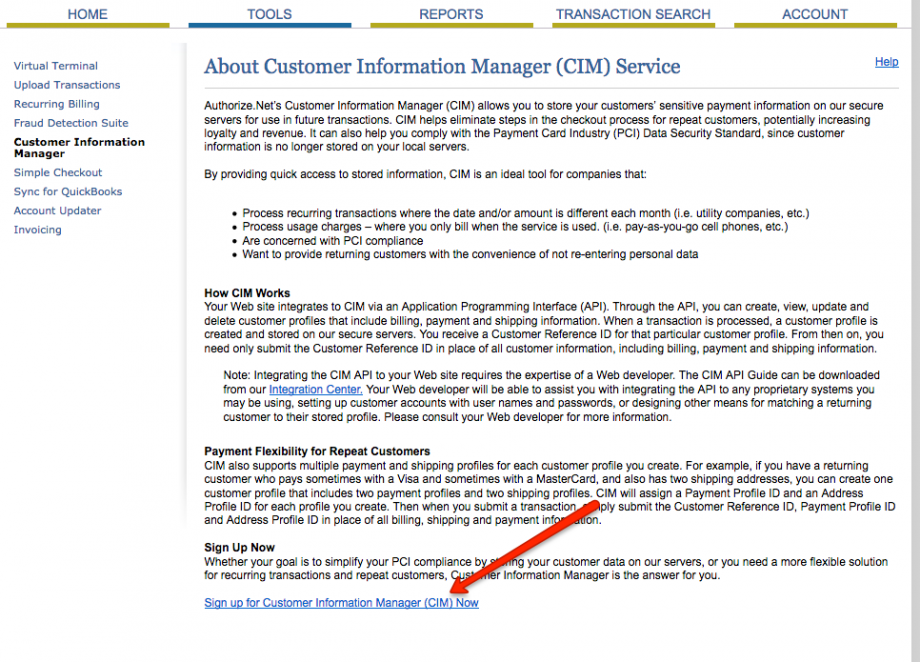920x662 pixels.
Task: Open Invoicing from the sidebar
Action: [x=38, y=230]
